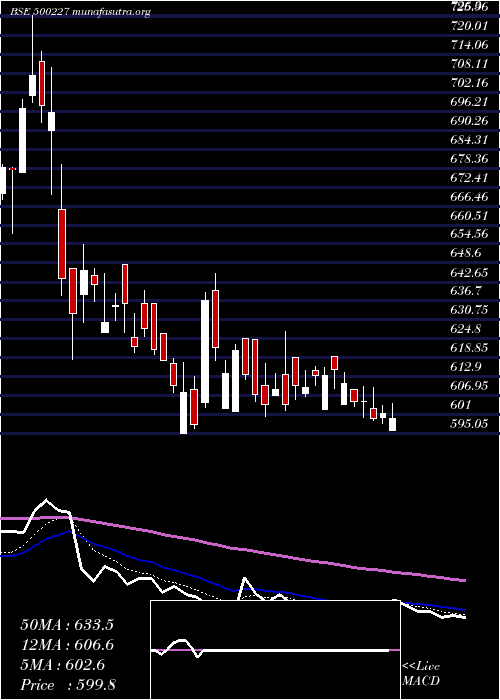The height and width of the screenshot is (700, 500).
Task: Select the 720.01 price axis label
Action: tap(468, 26)
